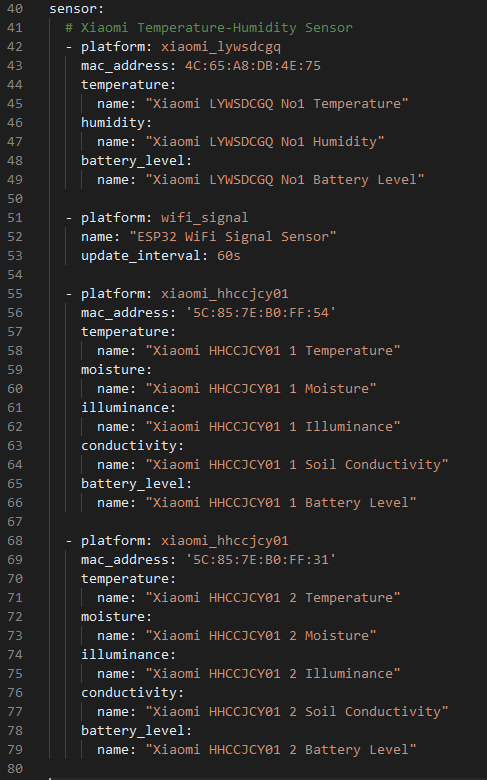Click the "Xiaomi LYWSDCGQ No1 Battery Level" string

click(285, 180)
